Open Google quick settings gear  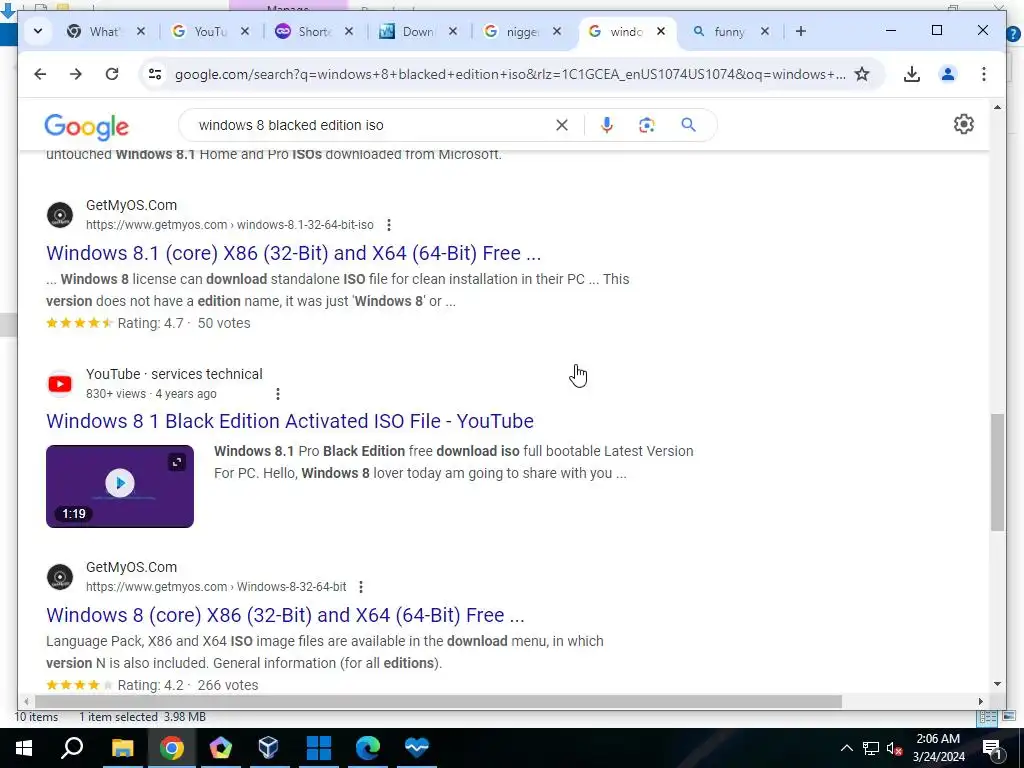tap(964, 124)
